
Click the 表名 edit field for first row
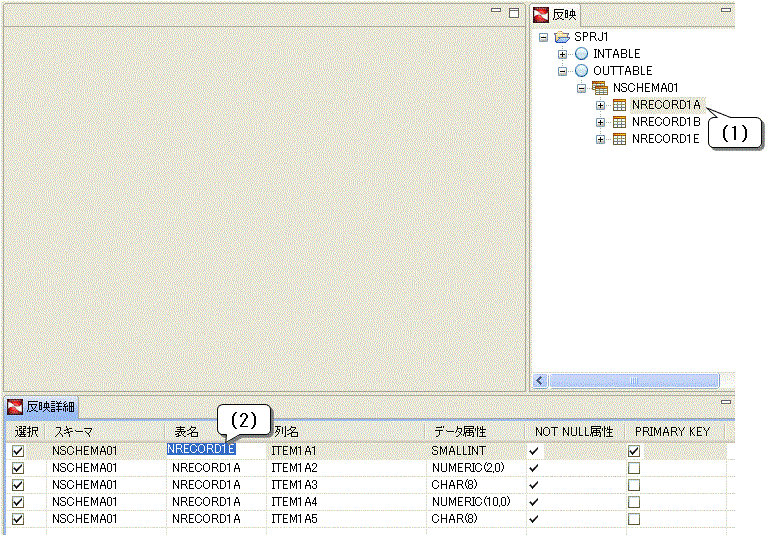[201, 450]
